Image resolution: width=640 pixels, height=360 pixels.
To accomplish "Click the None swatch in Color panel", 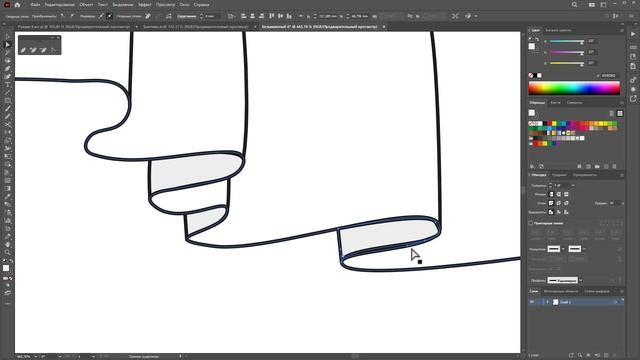I will 531,76.
